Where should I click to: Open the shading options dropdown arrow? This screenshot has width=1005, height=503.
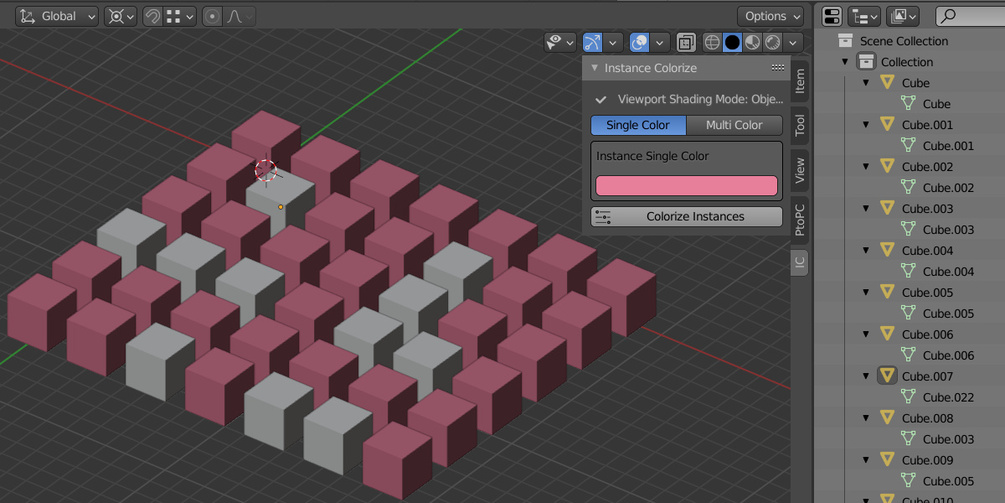point(793,42)
